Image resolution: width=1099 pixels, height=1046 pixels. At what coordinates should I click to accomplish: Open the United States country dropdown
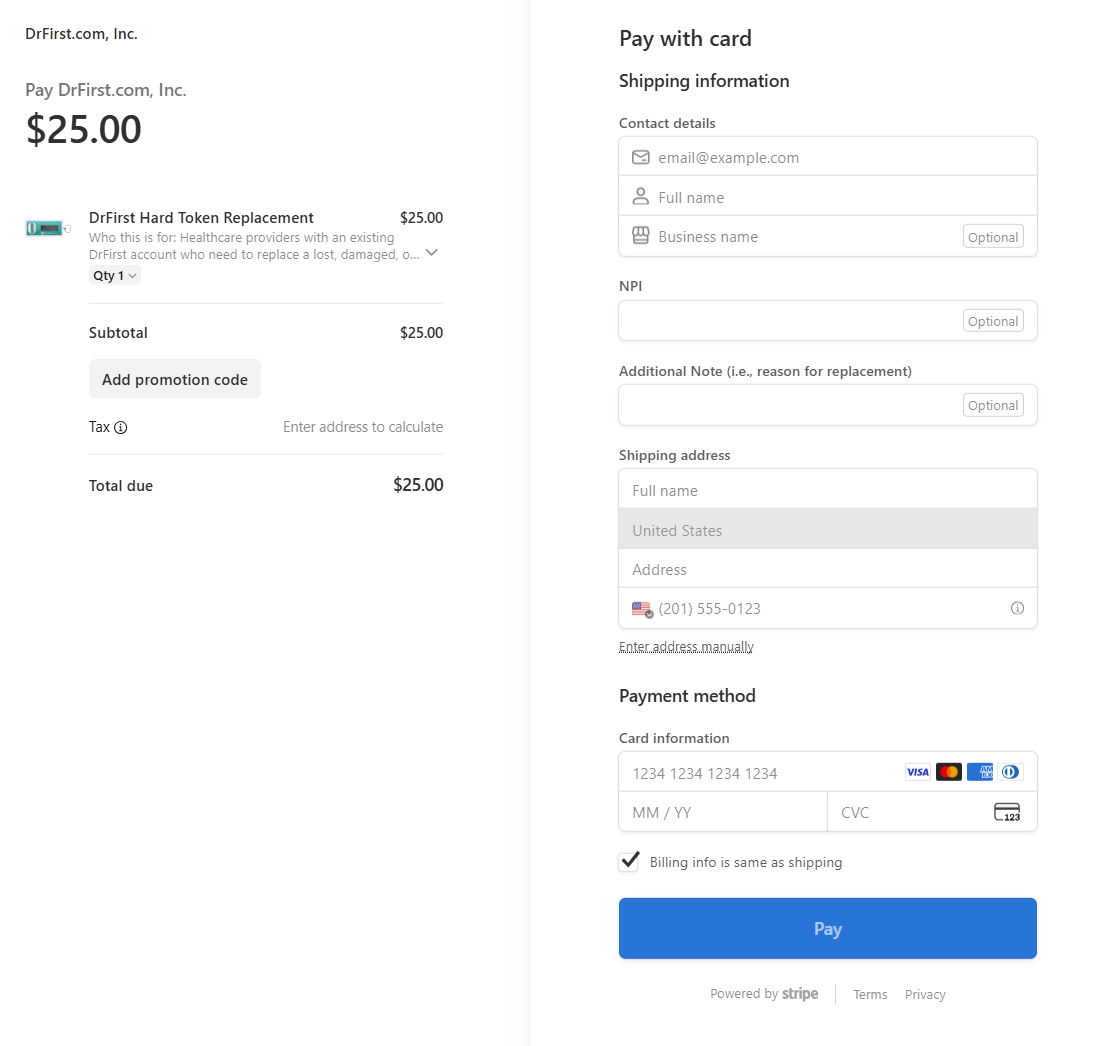[x=828, y=530]
